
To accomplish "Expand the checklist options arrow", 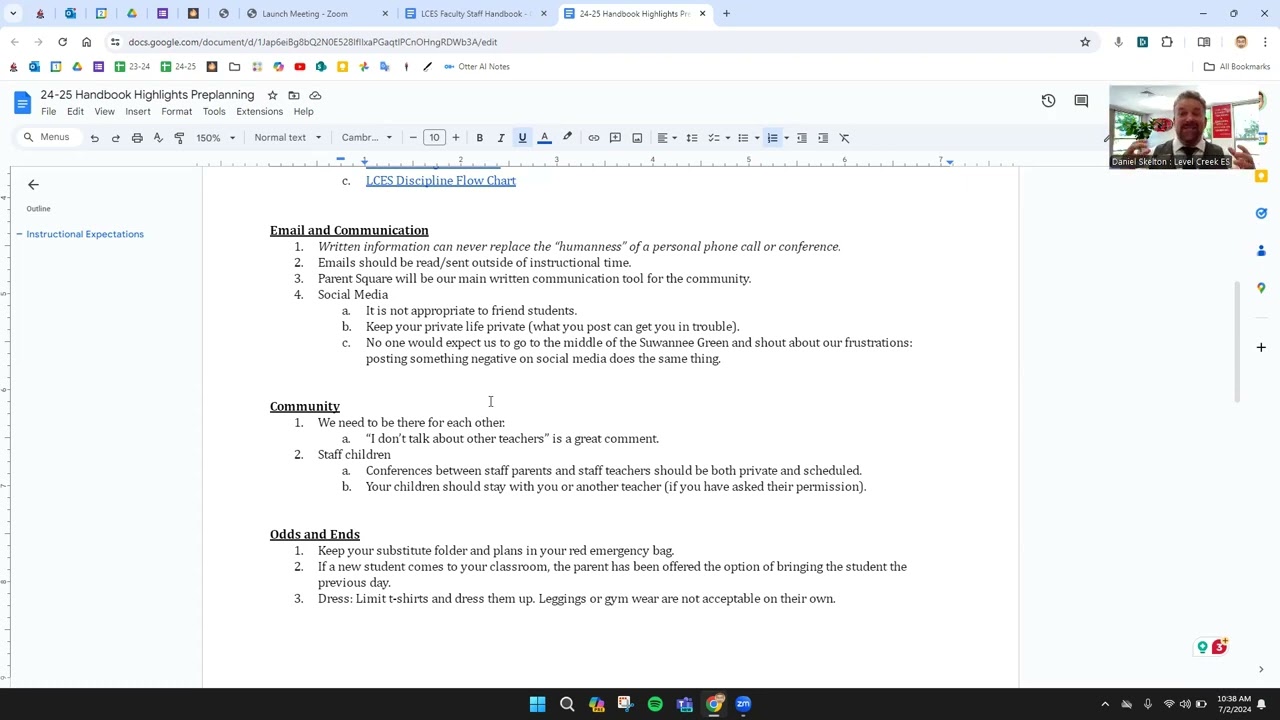I will coord(727,138).
